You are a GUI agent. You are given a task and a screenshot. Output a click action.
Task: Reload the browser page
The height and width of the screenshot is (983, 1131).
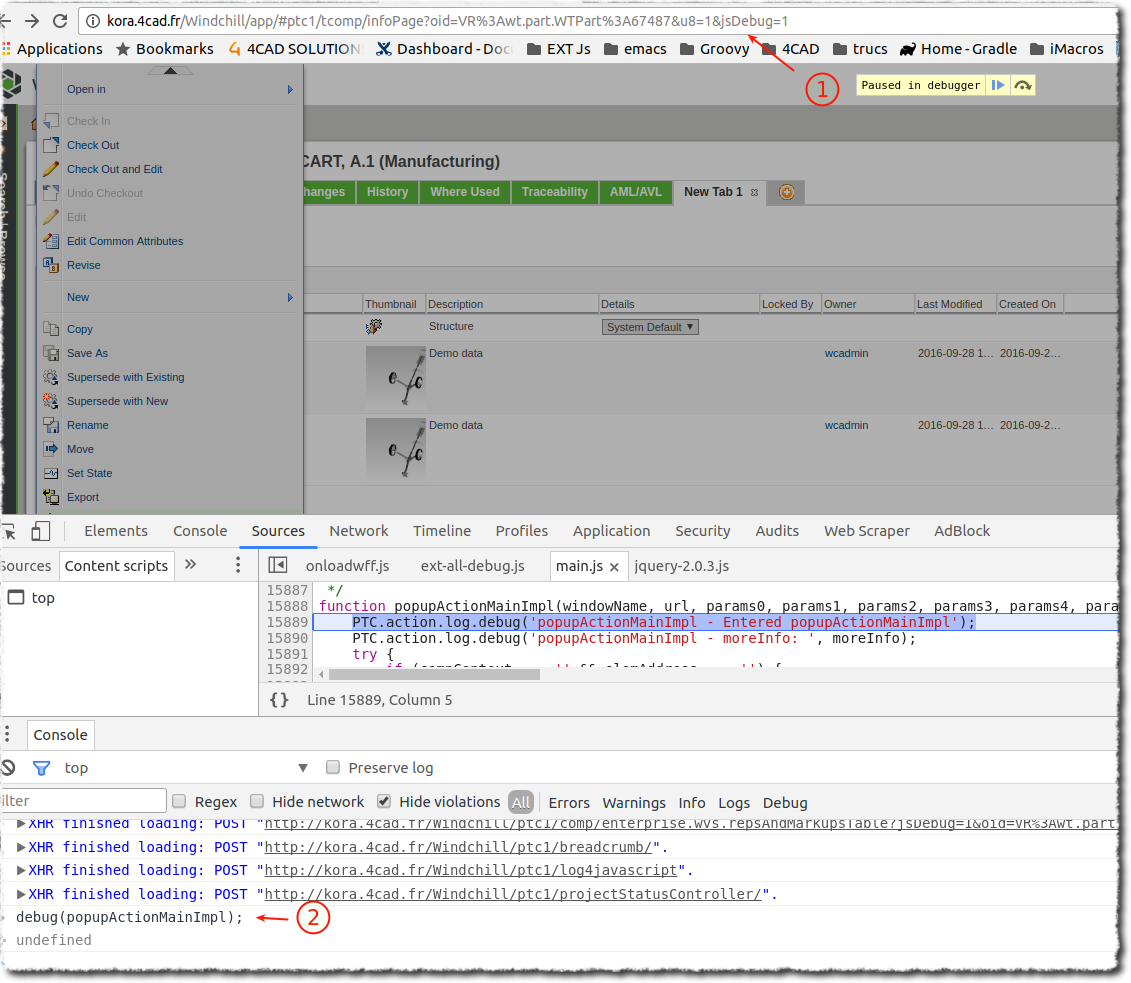coord(61,21)
